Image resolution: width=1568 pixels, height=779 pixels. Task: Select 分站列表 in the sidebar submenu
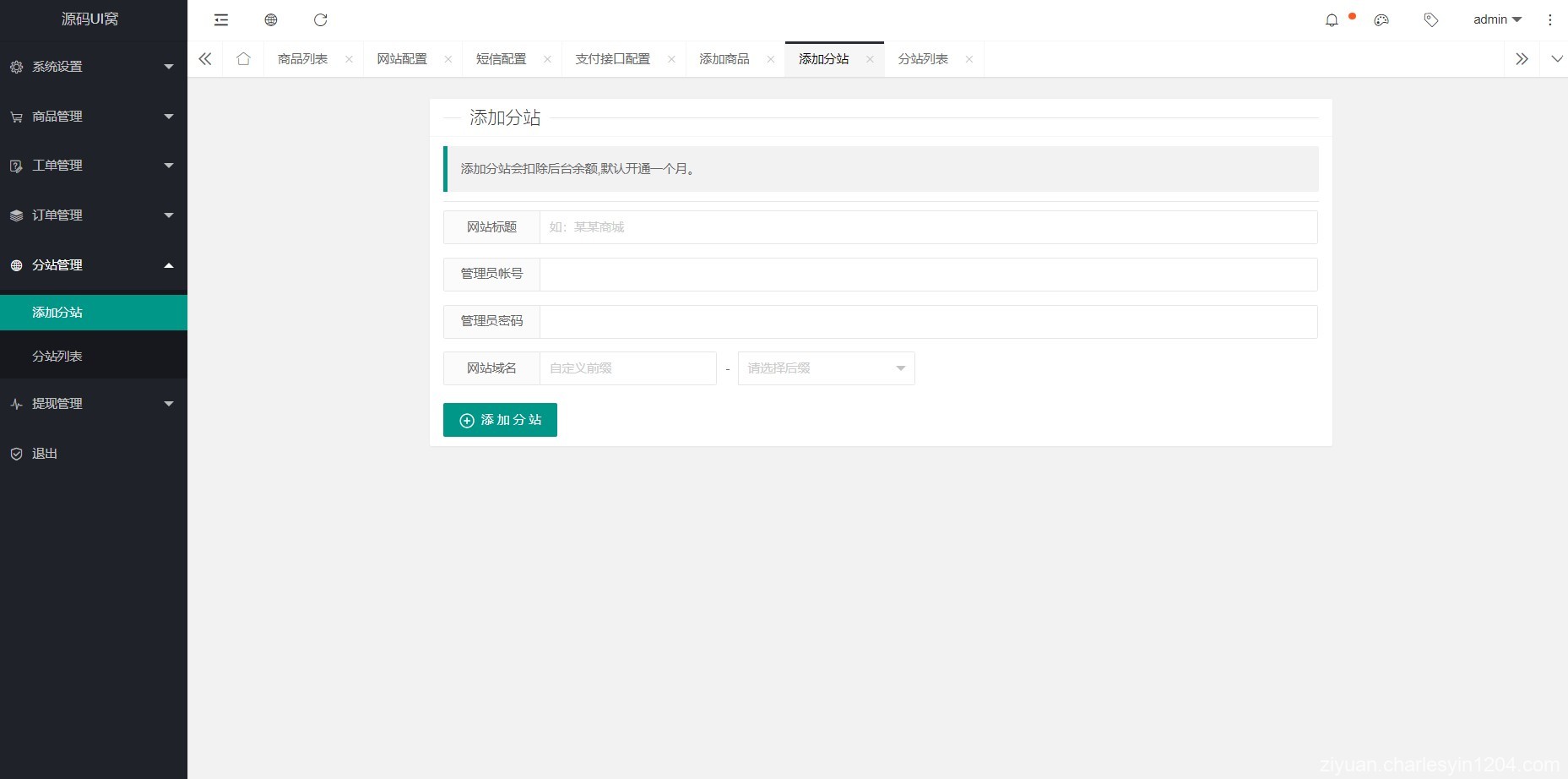point(57,357)
